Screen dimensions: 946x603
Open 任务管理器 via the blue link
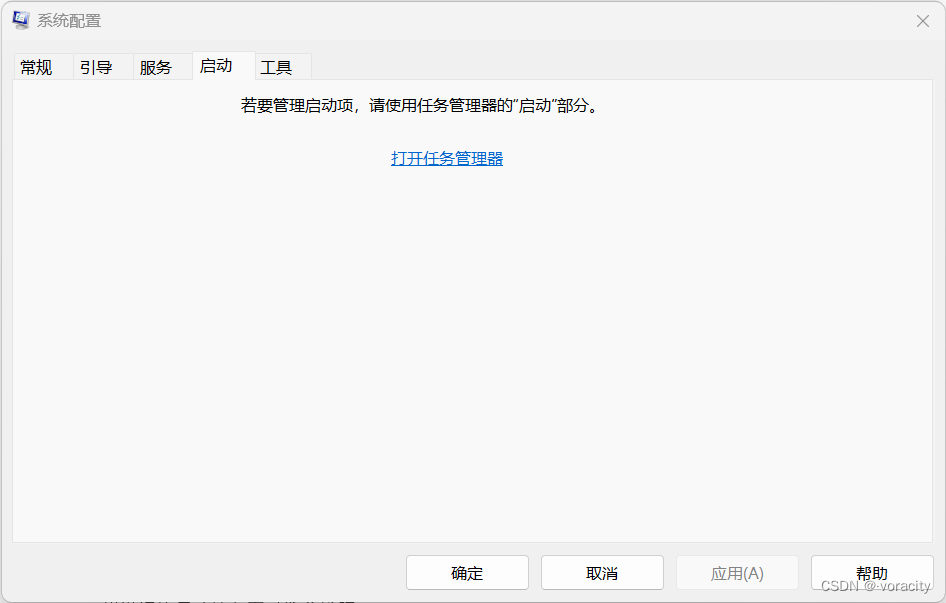click(x=446, y=158)
